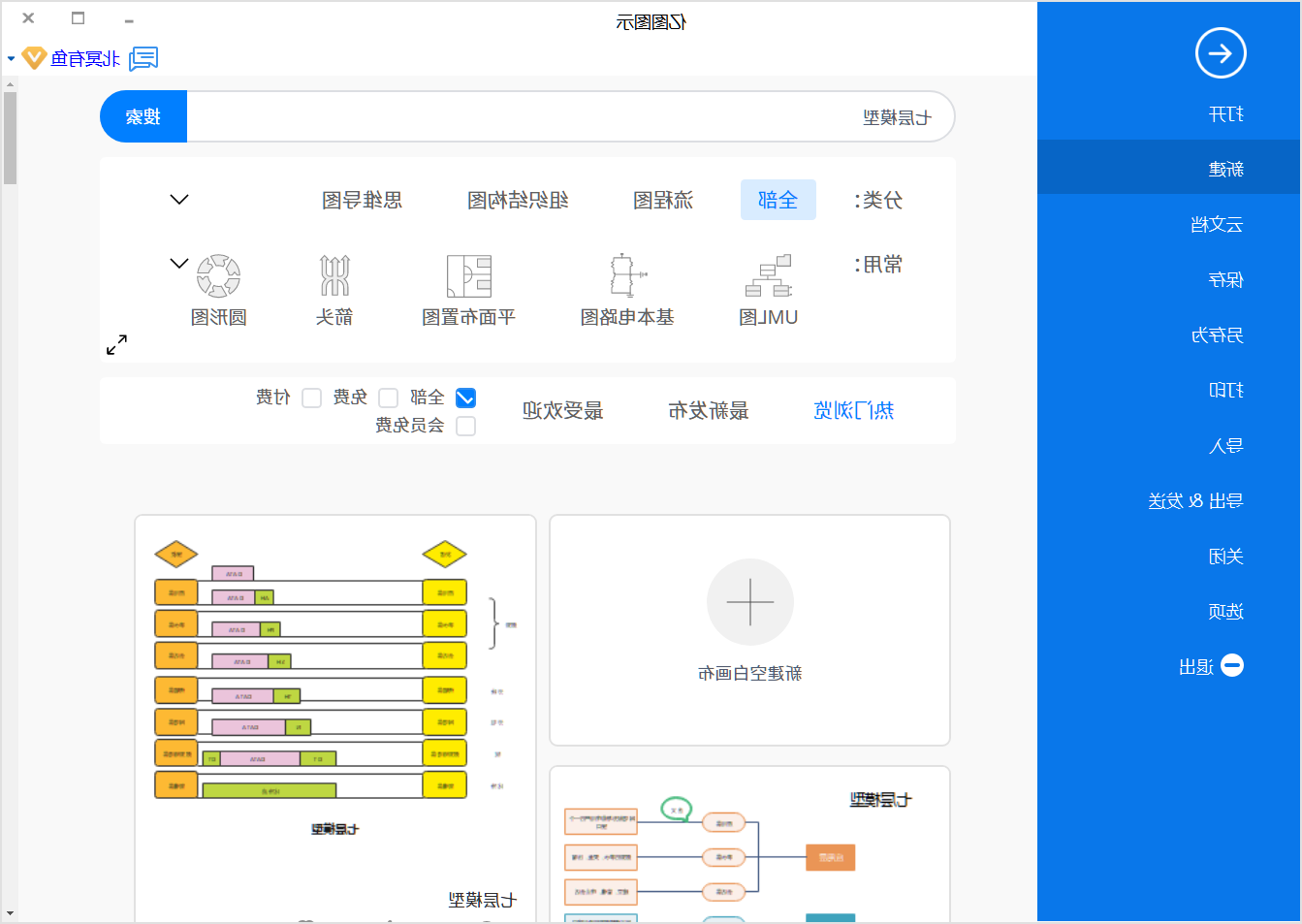Click the vertical scrollbar thumb
The width and height of the screenshot is (1302, 924).
tap(10, 138)
